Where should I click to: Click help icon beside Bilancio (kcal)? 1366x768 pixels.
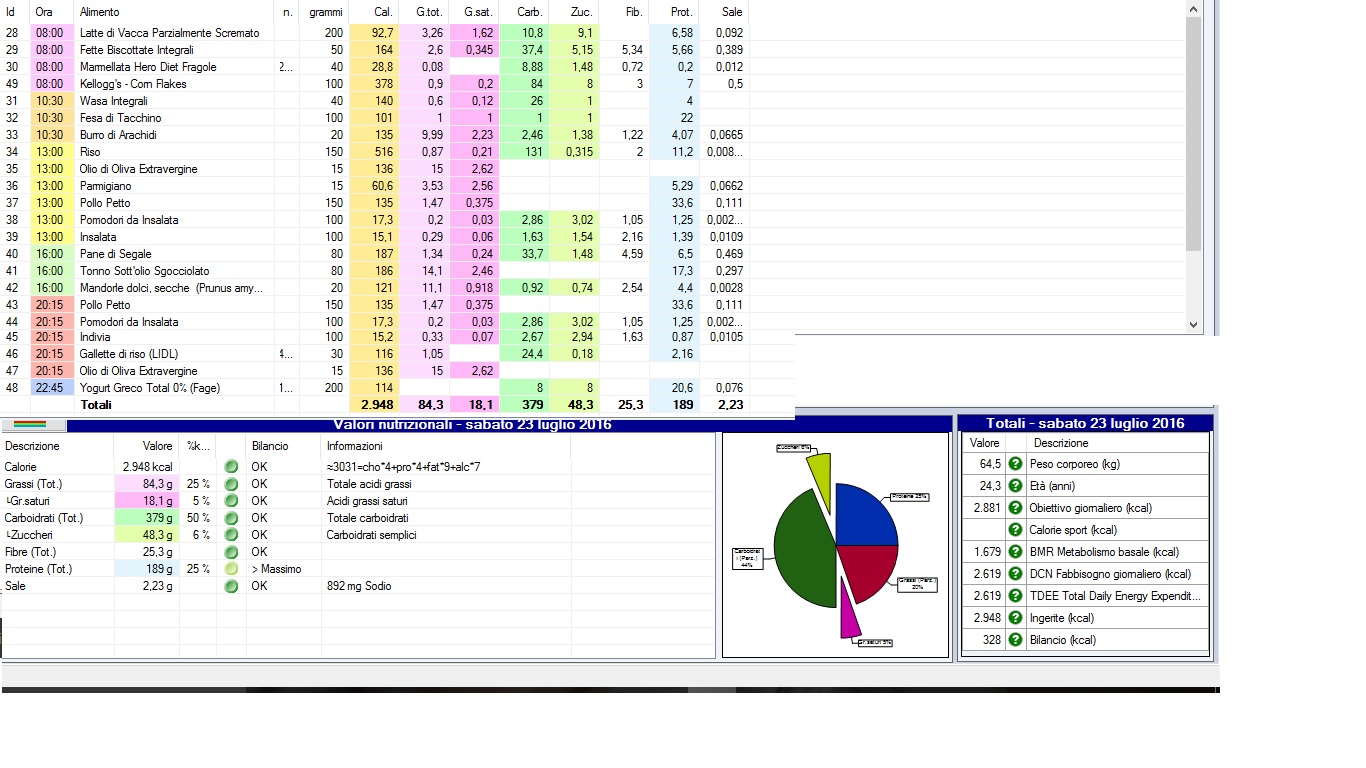[x=1015, y=640]
